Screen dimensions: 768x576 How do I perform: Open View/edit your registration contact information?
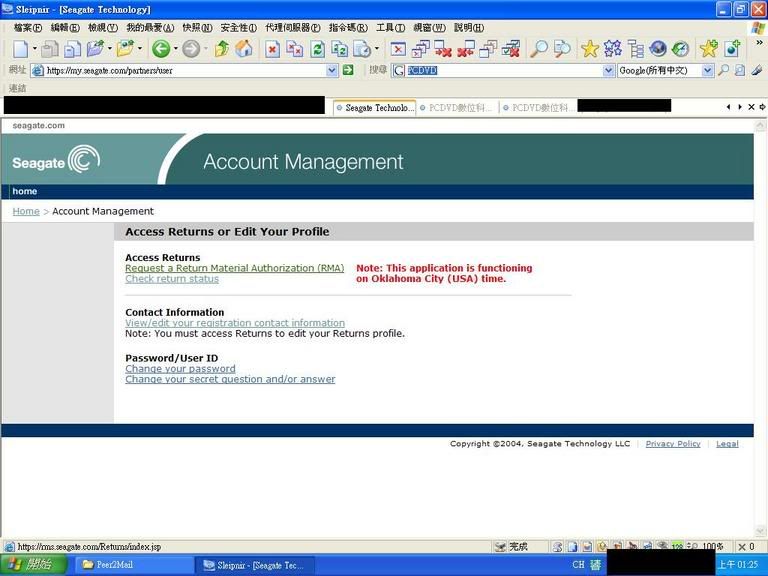click(x=235, y=323)
